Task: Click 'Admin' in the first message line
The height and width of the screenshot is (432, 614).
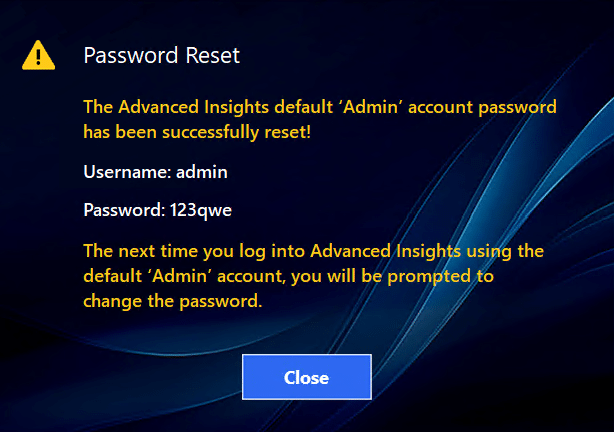Action: (x=344, y=105)
